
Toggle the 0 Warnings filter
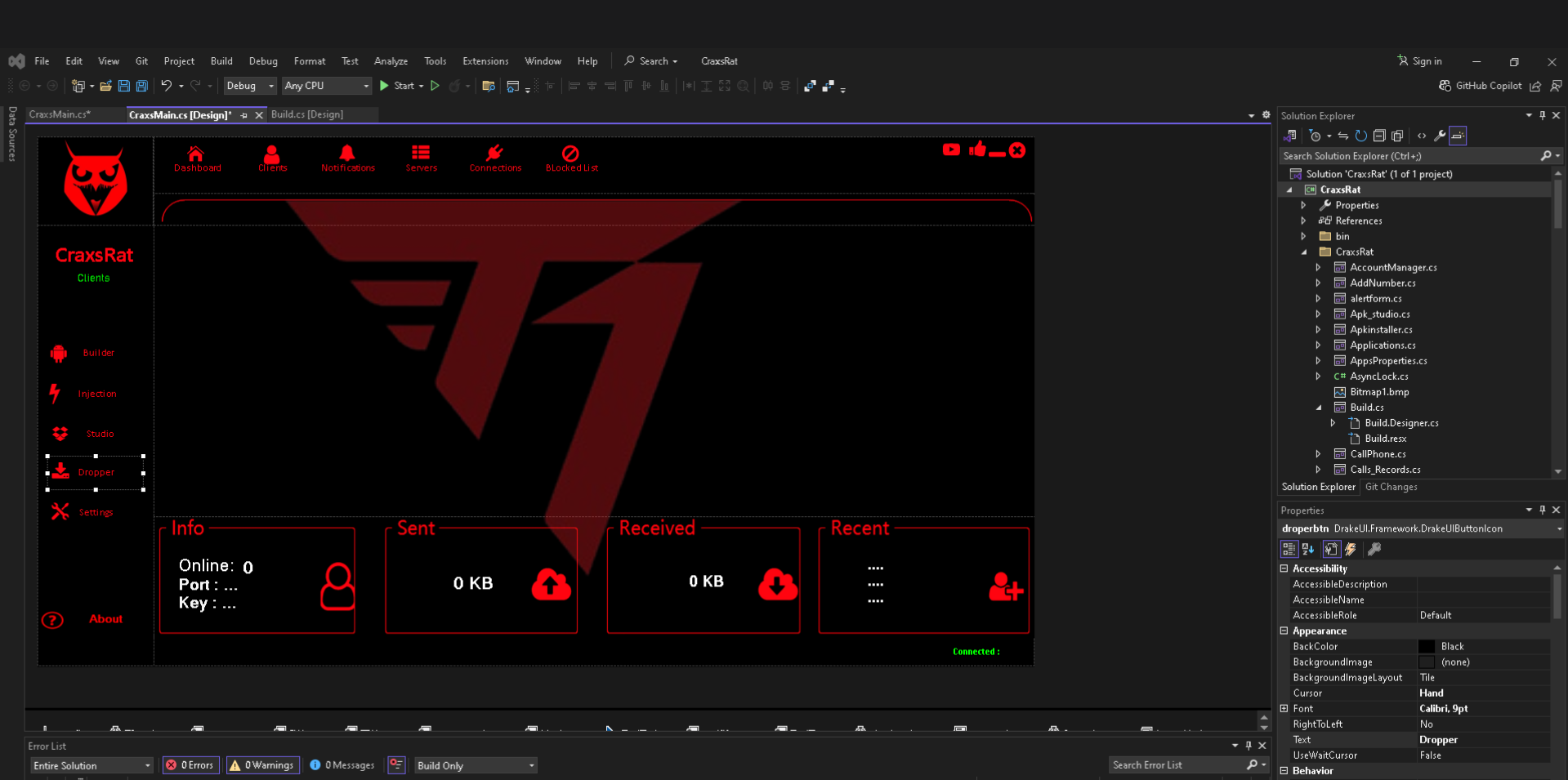click(262, 764)
